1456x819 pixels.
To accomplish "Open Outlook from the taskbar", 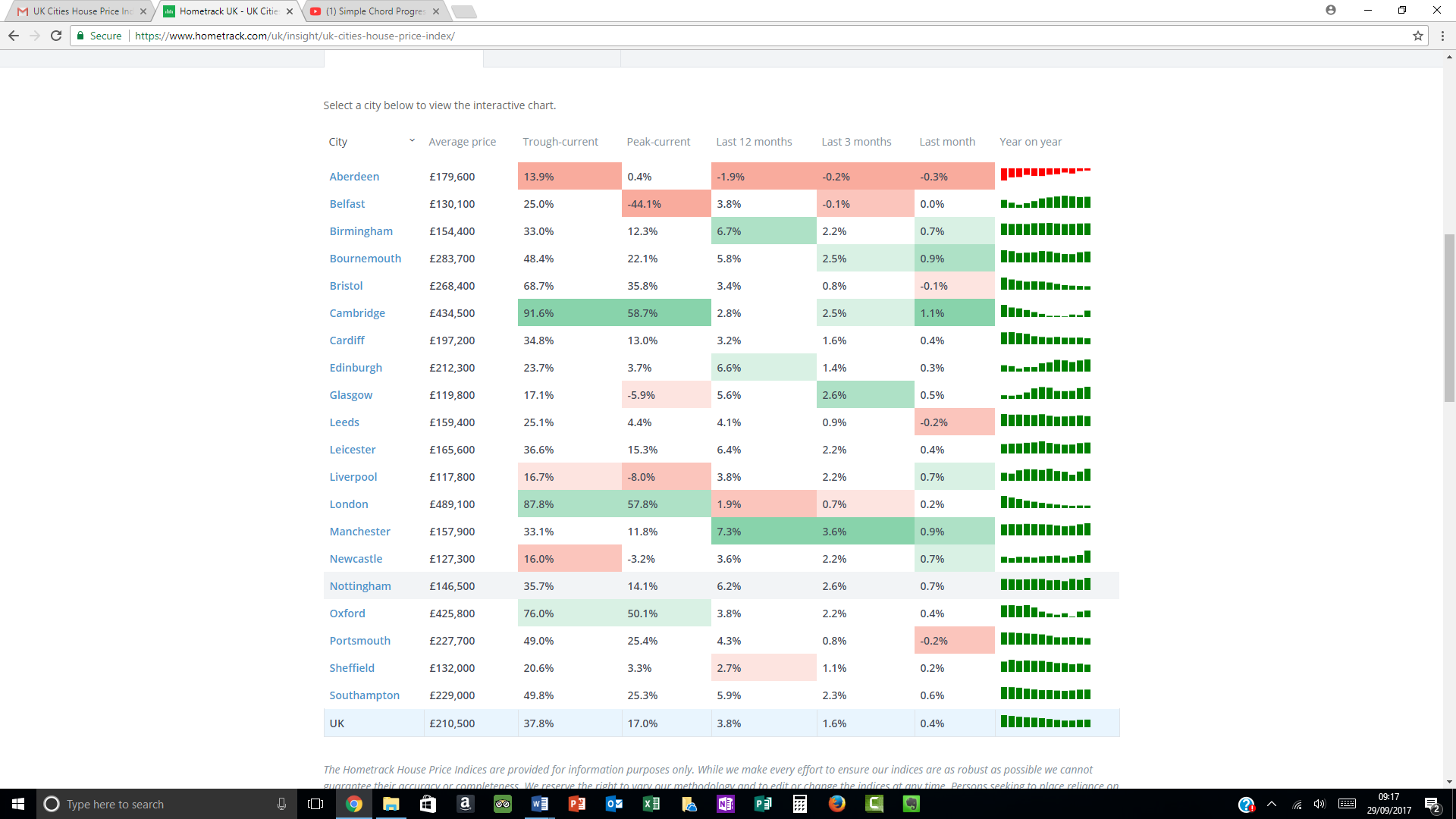I will pos(614,804).
